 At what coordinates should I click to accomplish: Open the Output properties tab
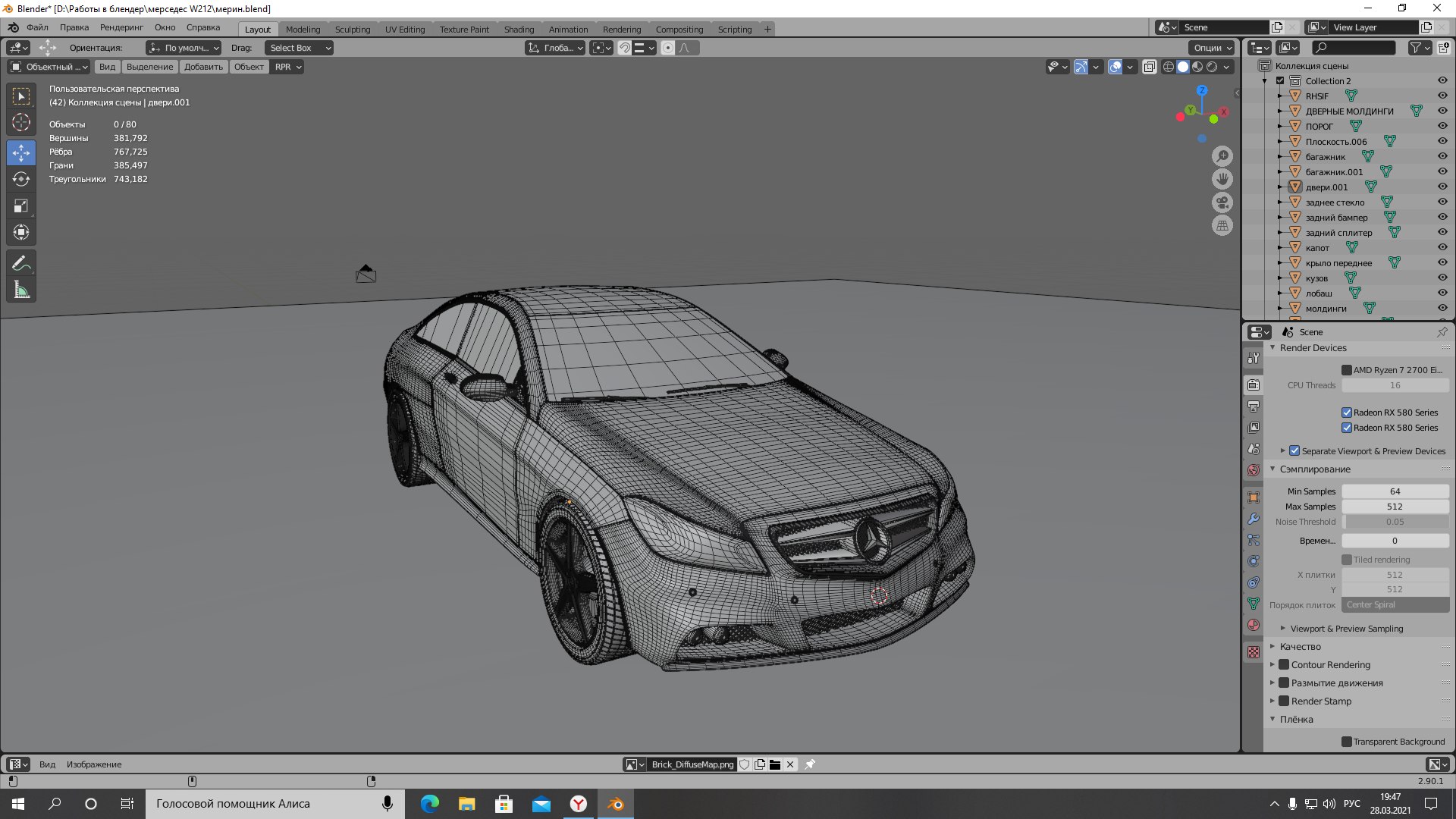point(1254,406)
